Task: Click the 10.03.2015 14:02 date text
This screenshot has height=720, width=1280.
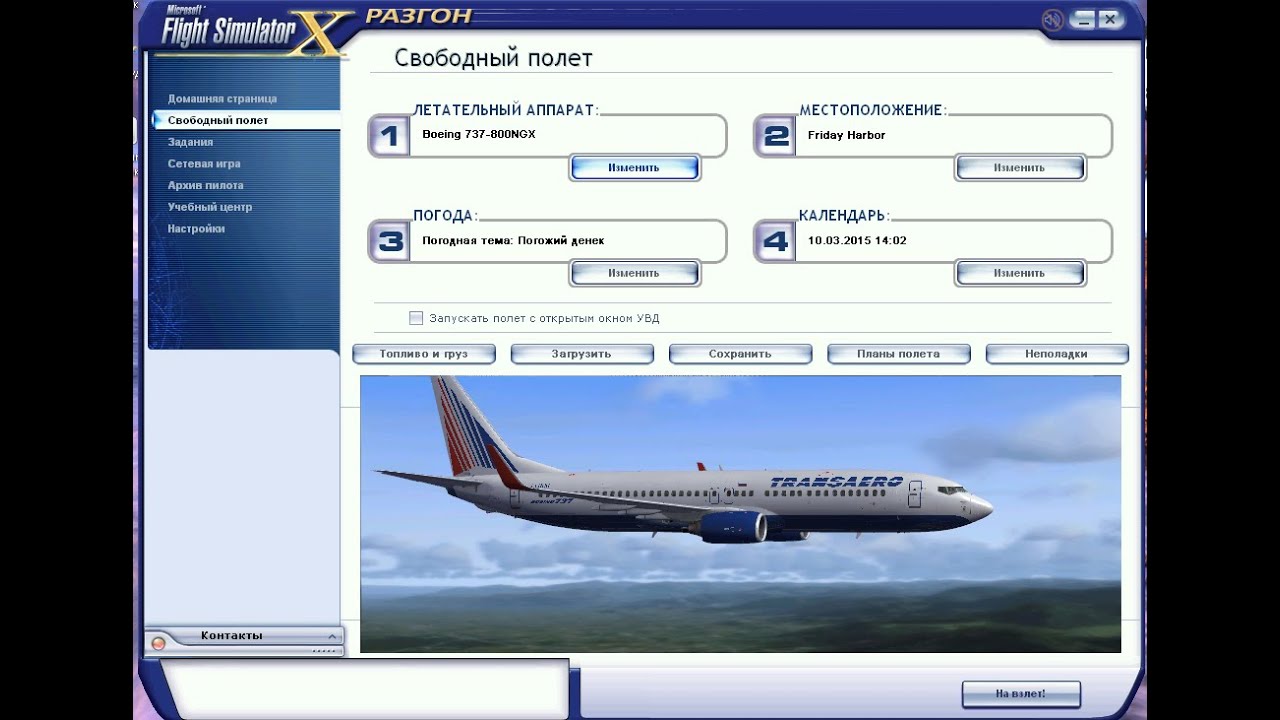Action: [x=857, y=241]
